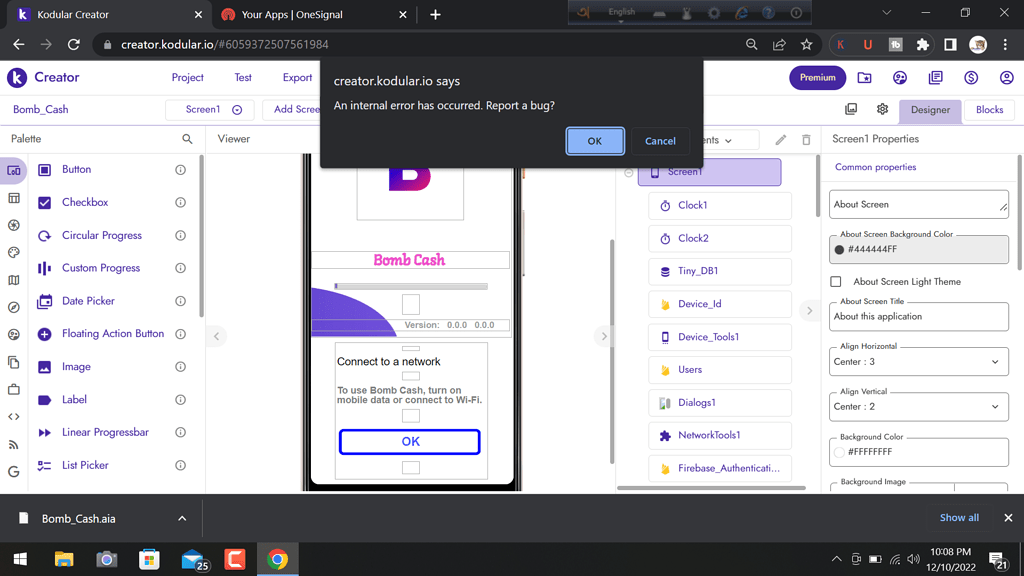Click the rename component pencil icon
This screenshot has width=1024, height=576.
click(781, 140)
